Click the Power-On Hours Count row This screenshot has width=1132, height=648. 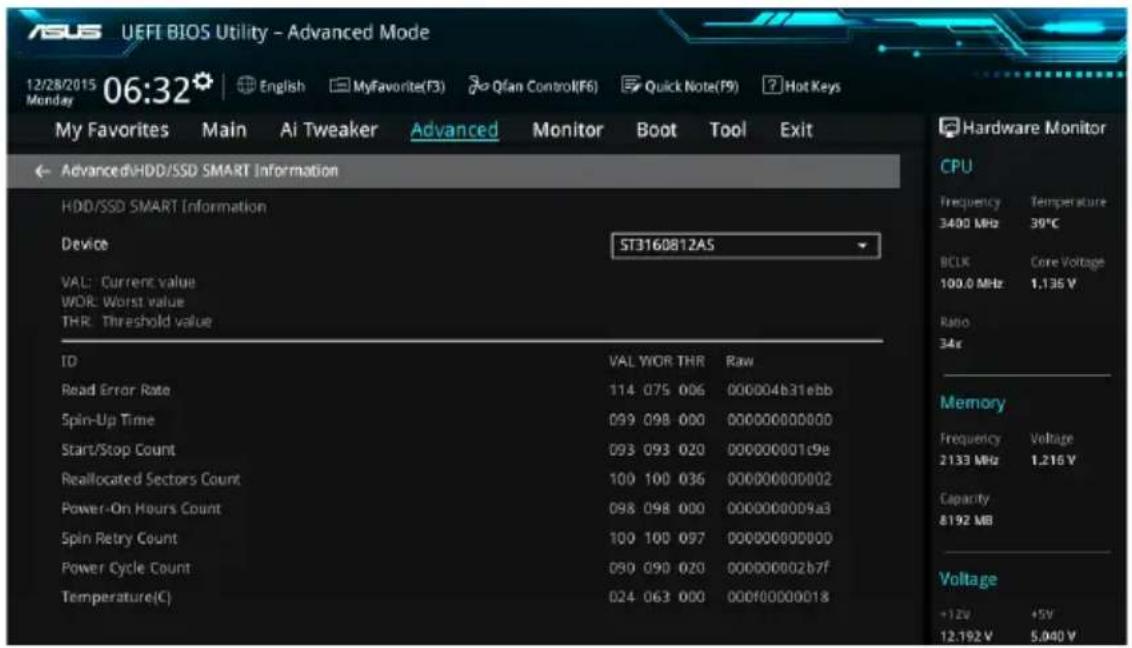click(x=447, y=509)
